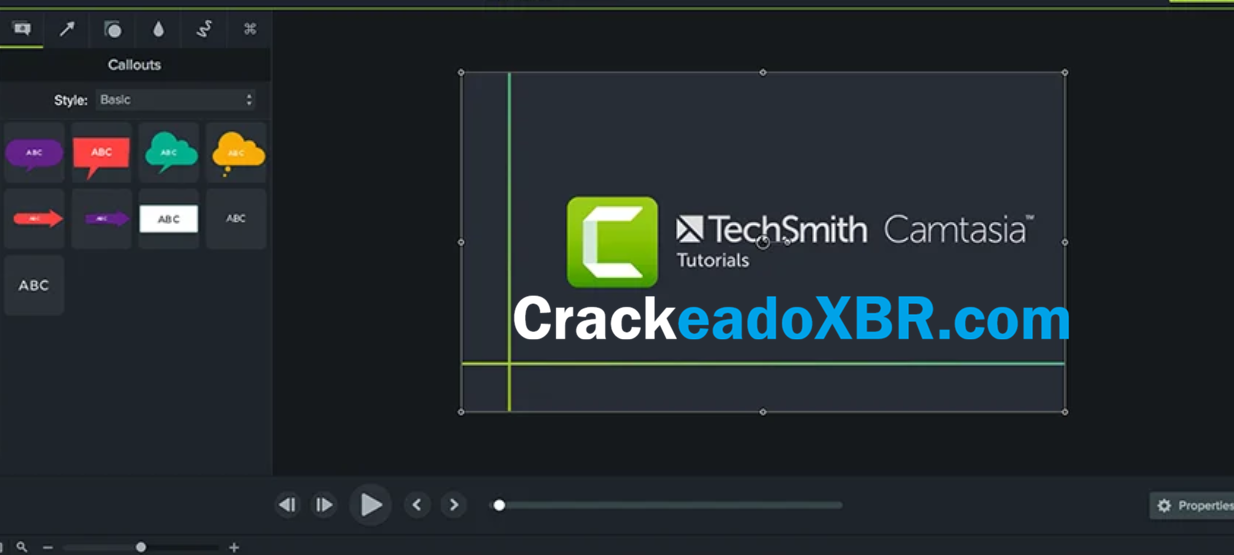This screenshot has width=1234, height=555.
Task: Open the Blur and Highlight tab
Action: point(158,29)
